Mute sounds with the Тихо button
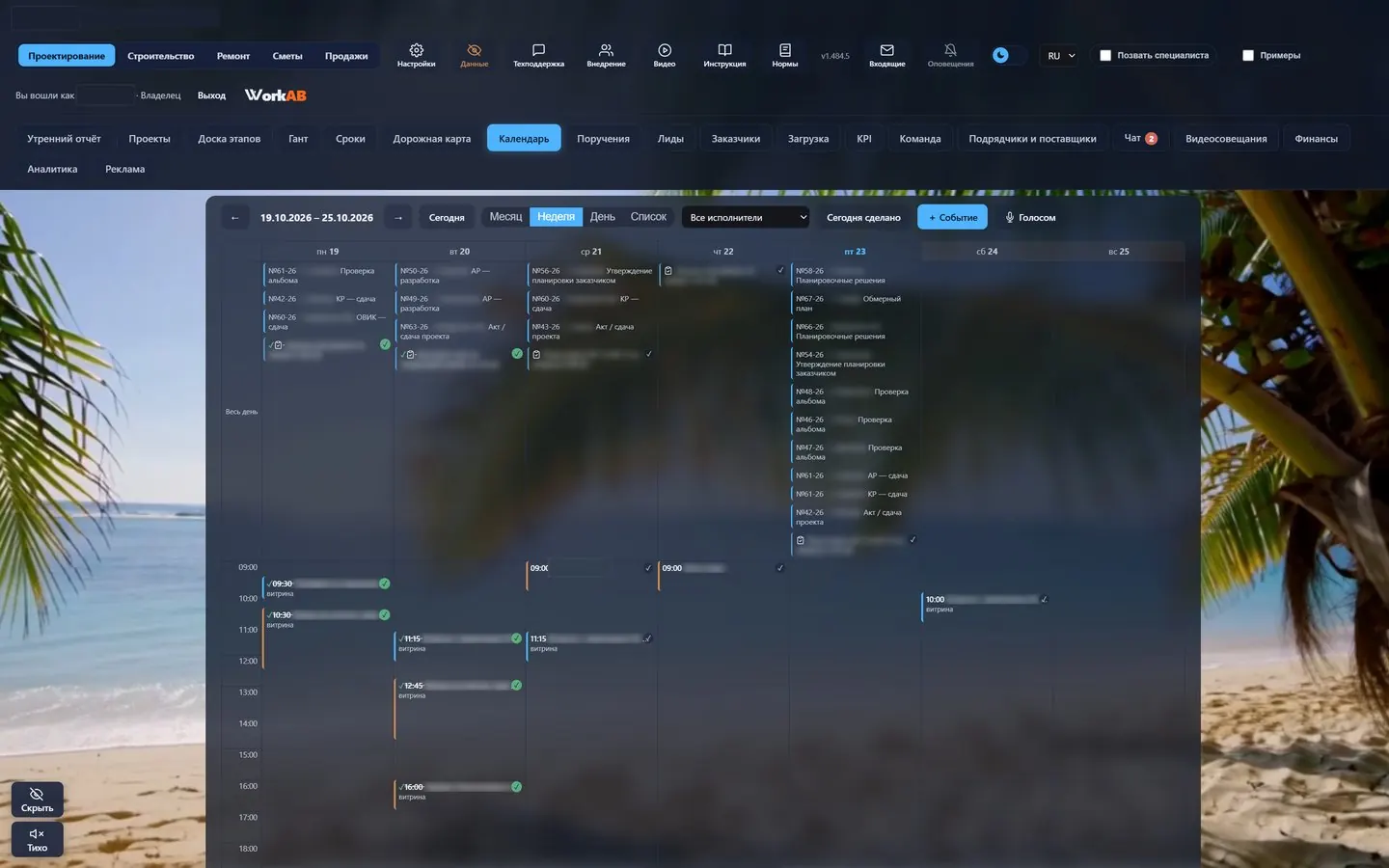The height and width of the screenshot is (868, 1389). click(38, 839)
